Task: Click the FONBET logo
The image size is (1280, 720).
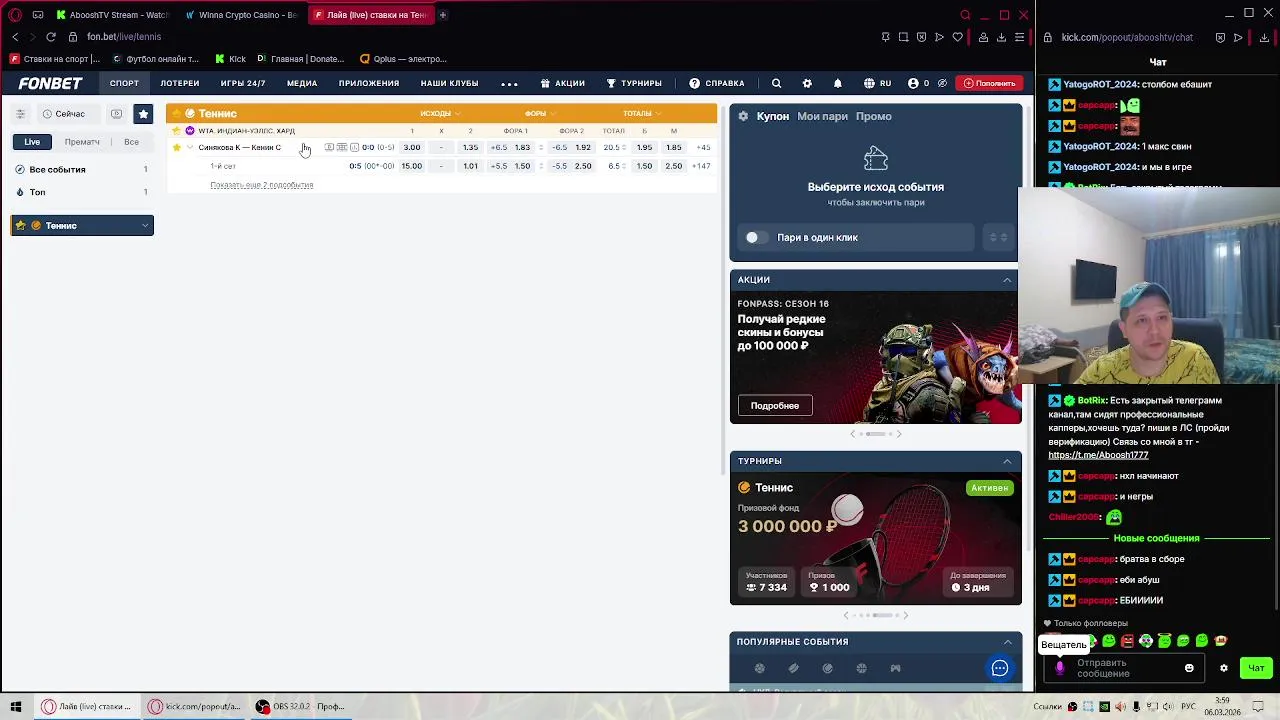Action: pyautogui.click(x=50, y=83)
